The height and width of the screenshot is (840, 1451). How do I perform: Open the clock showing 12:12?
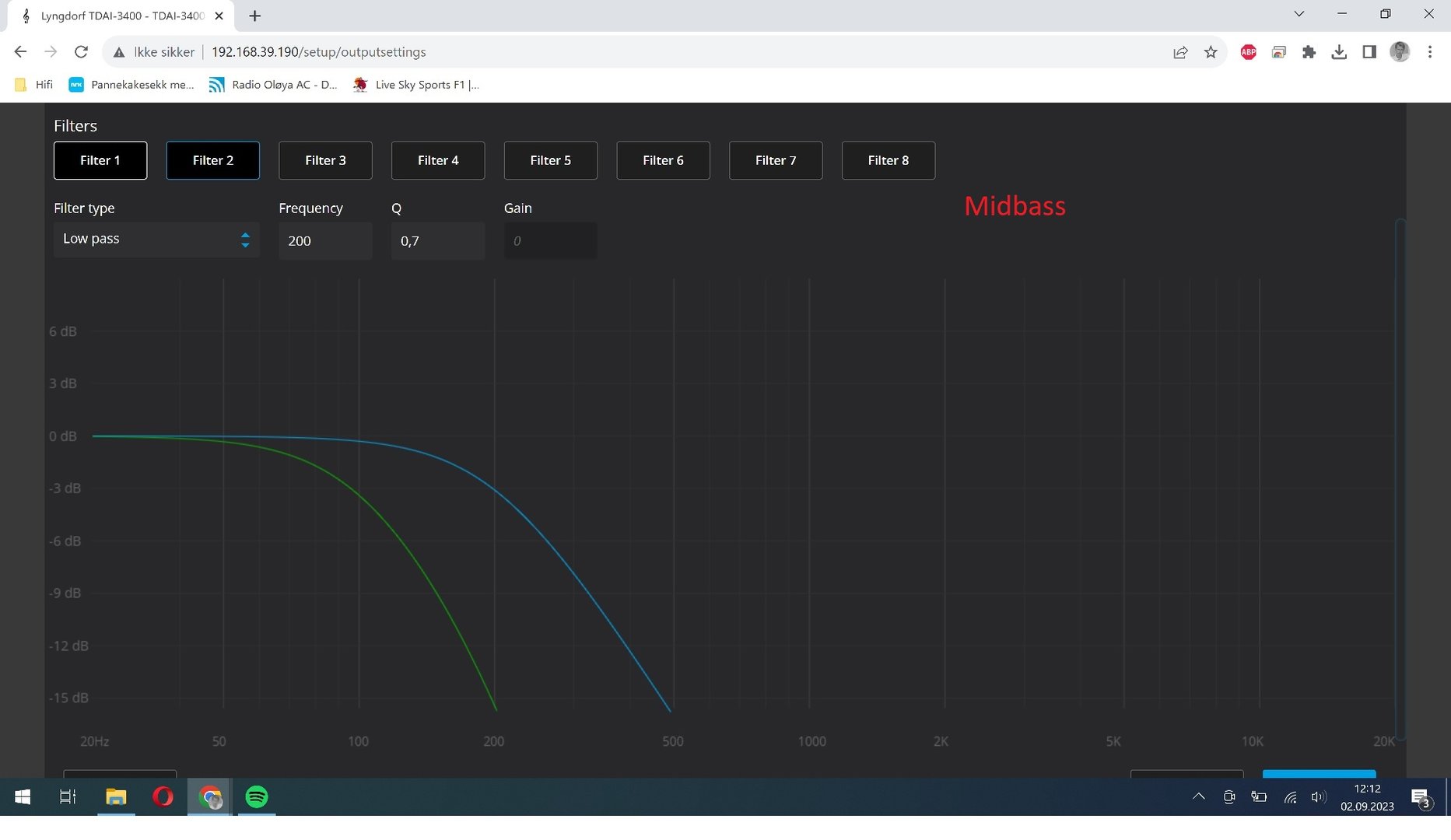(1367, 797)
